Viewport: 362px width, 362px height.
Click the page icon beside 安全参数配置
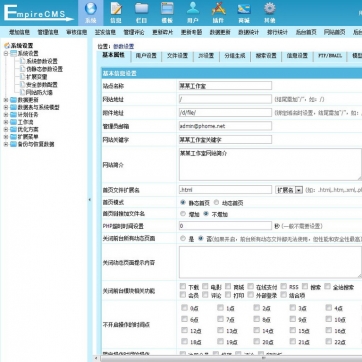click(22, 84)
